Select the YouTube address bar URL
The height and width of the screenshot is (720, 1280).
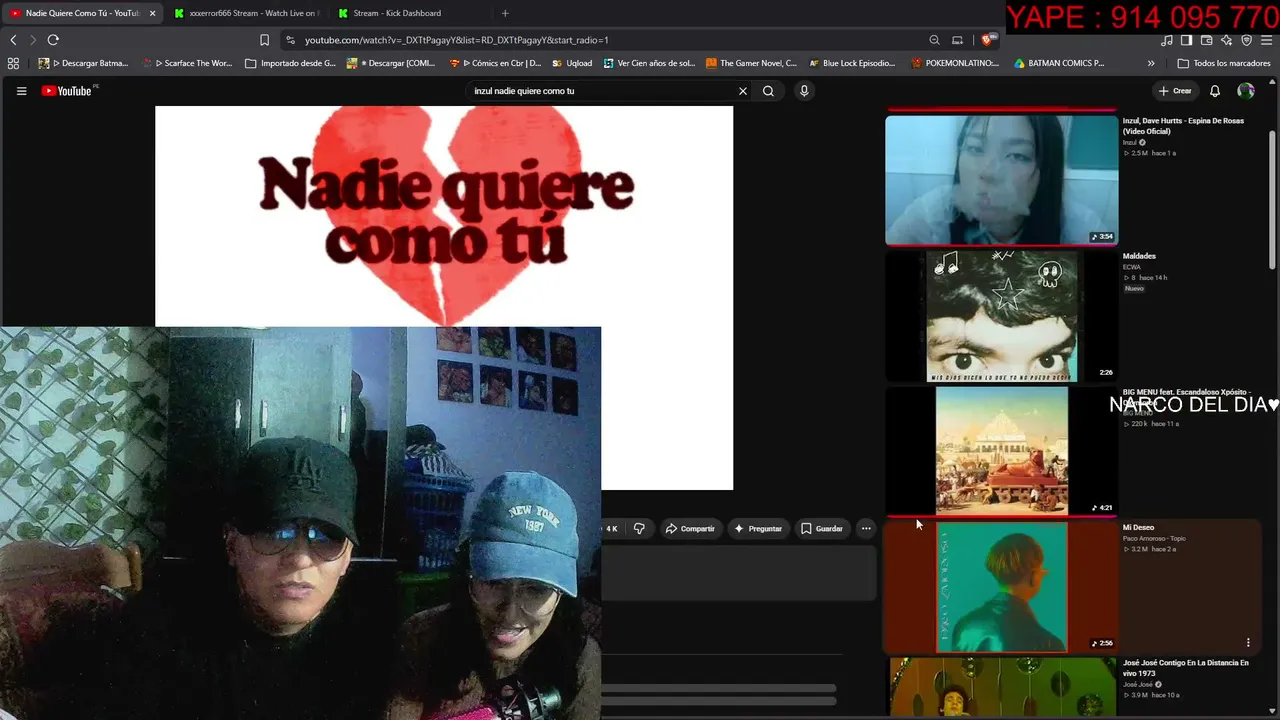coord(457,40)
